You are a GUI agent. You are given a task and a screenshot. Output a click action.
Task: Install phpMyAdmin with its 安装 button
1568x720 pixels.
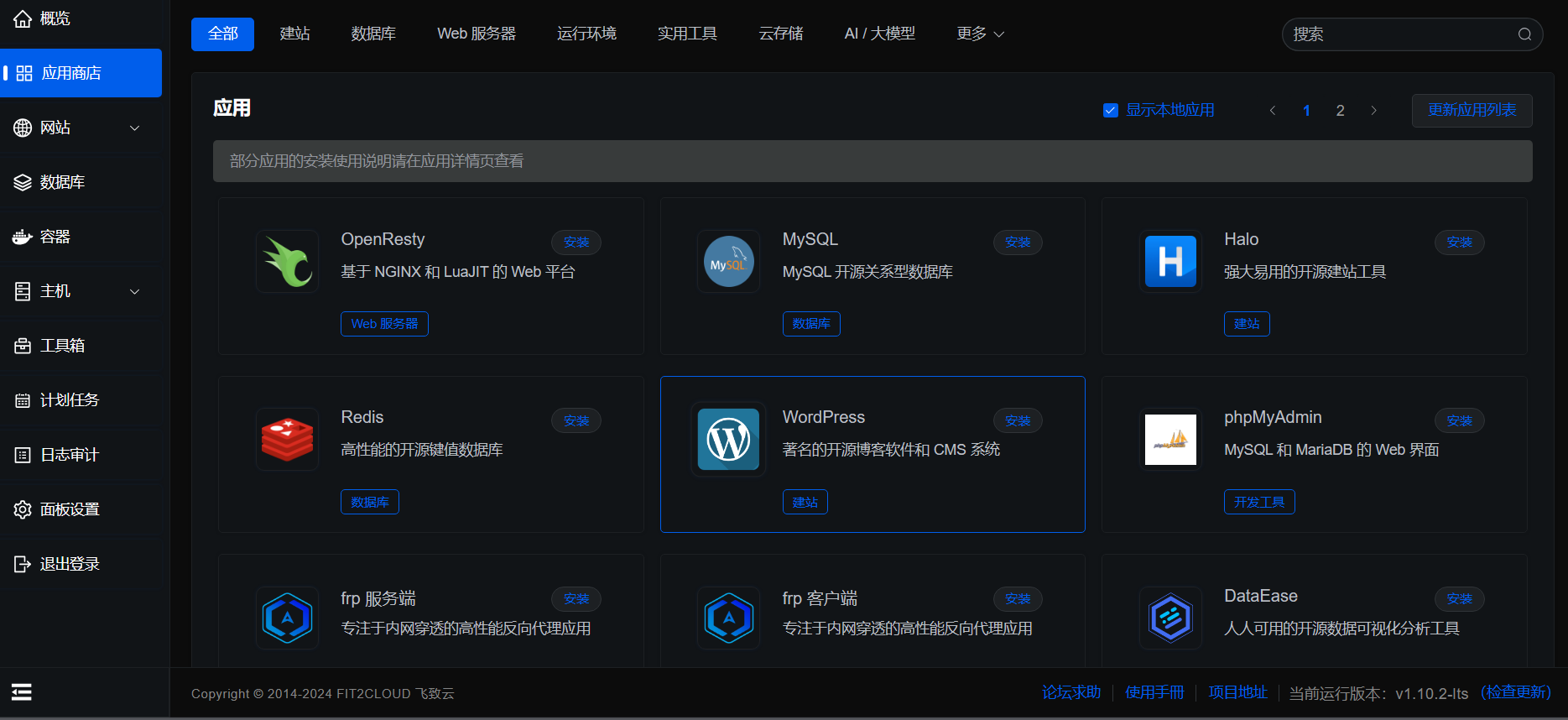point(1459,421)
